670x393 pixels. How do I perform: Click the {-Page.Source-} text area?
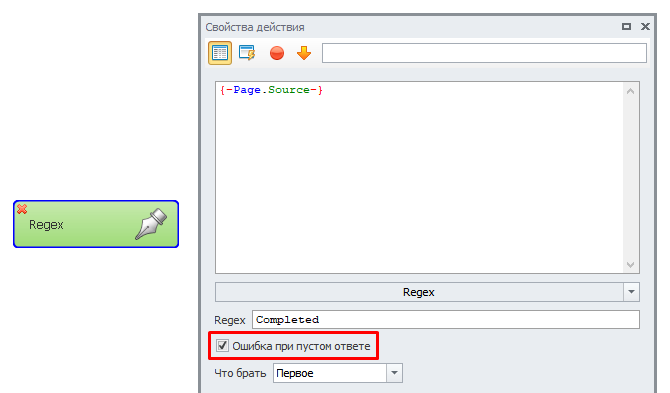tap(420, 177)
